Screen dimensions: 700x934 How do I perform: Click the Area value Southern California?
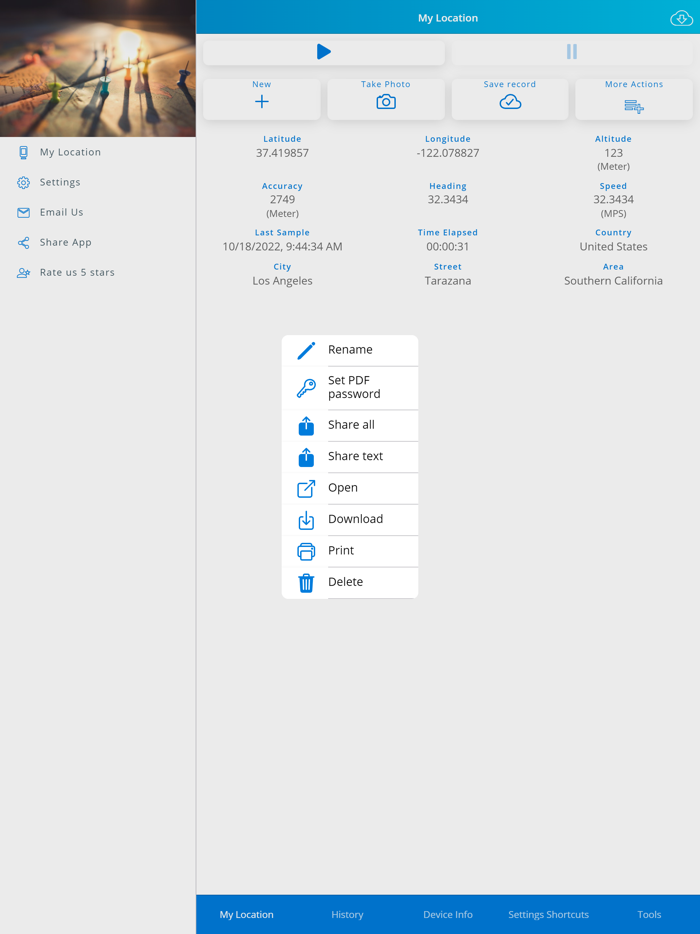coord(614,281)
